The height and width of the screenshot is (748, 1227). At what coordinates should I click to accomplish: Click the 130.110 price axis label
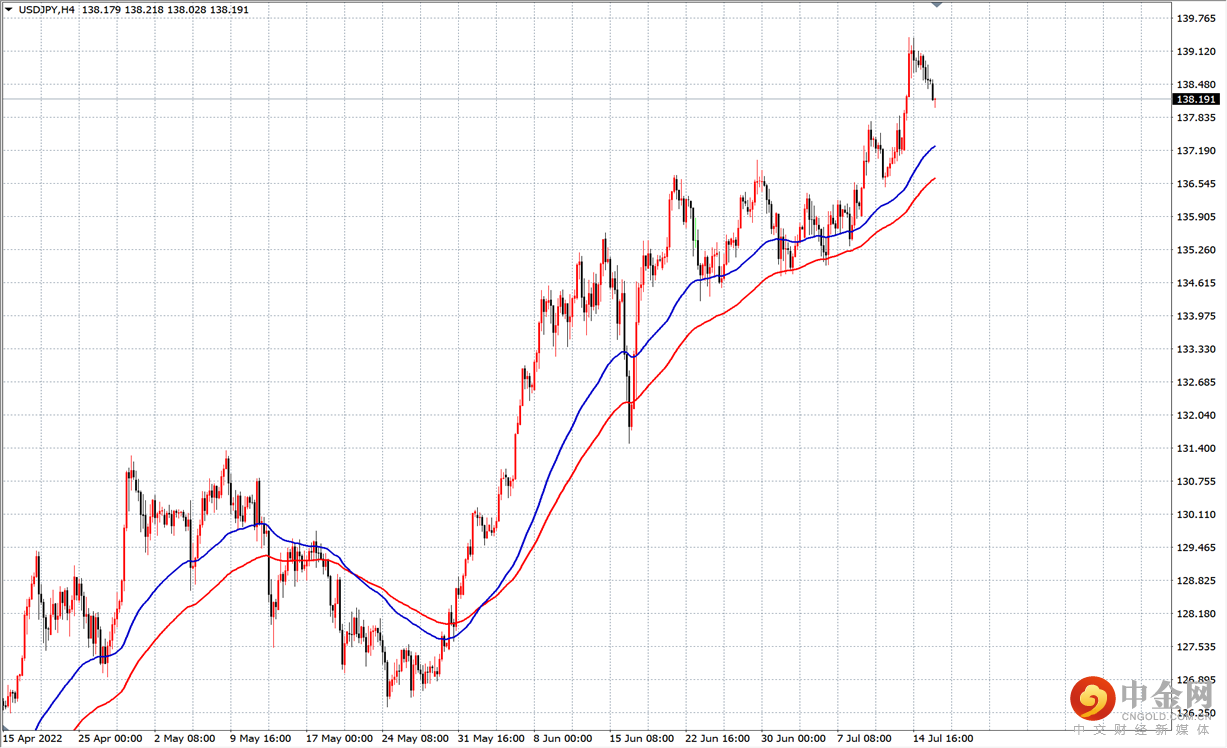1196,514
